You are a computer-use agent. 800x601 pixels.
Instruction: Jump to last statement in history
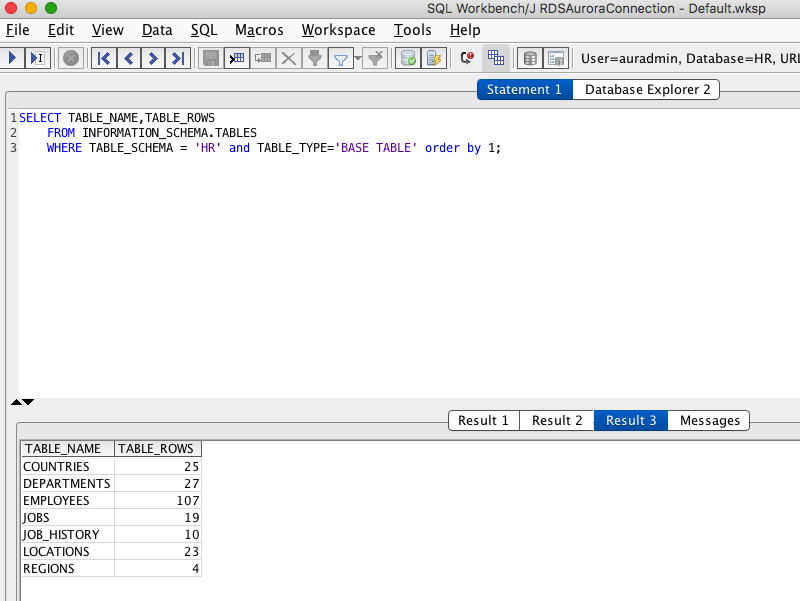(178, 58)
